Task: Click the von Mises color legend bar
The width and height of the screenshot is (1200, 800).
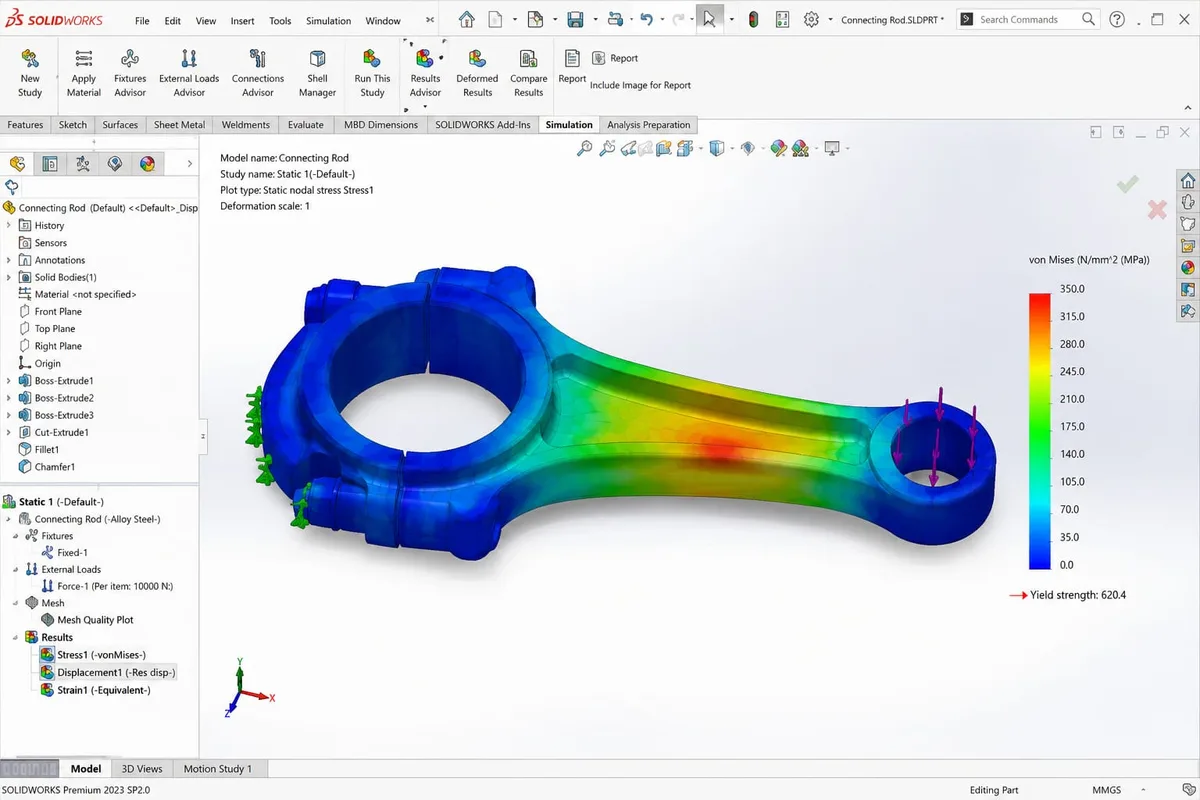Action: (1040, 431)
